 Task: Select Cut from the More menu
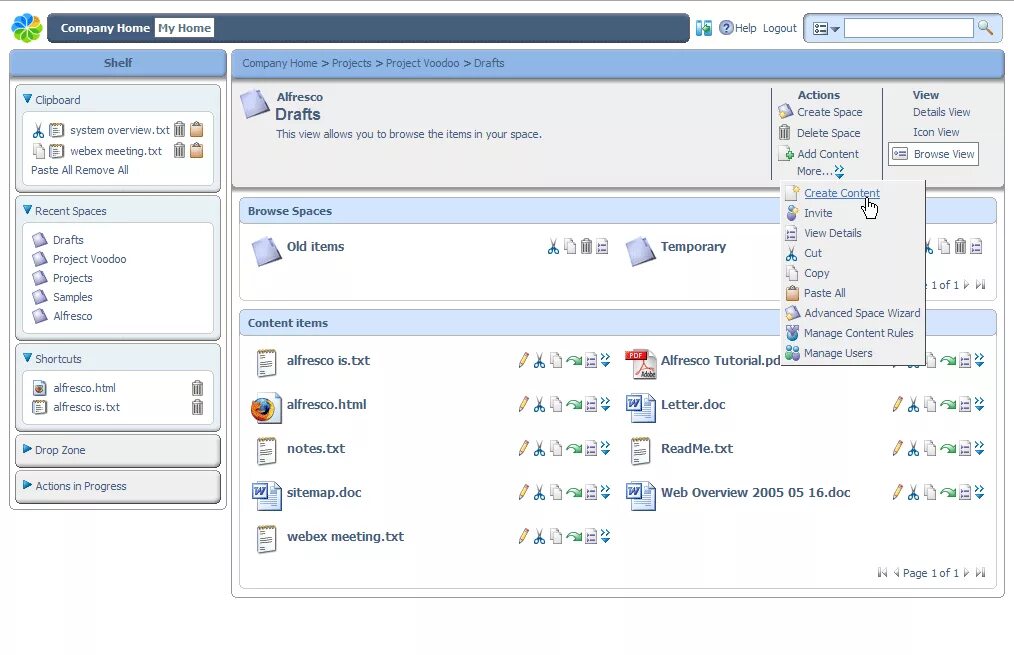tap(813, 253)
